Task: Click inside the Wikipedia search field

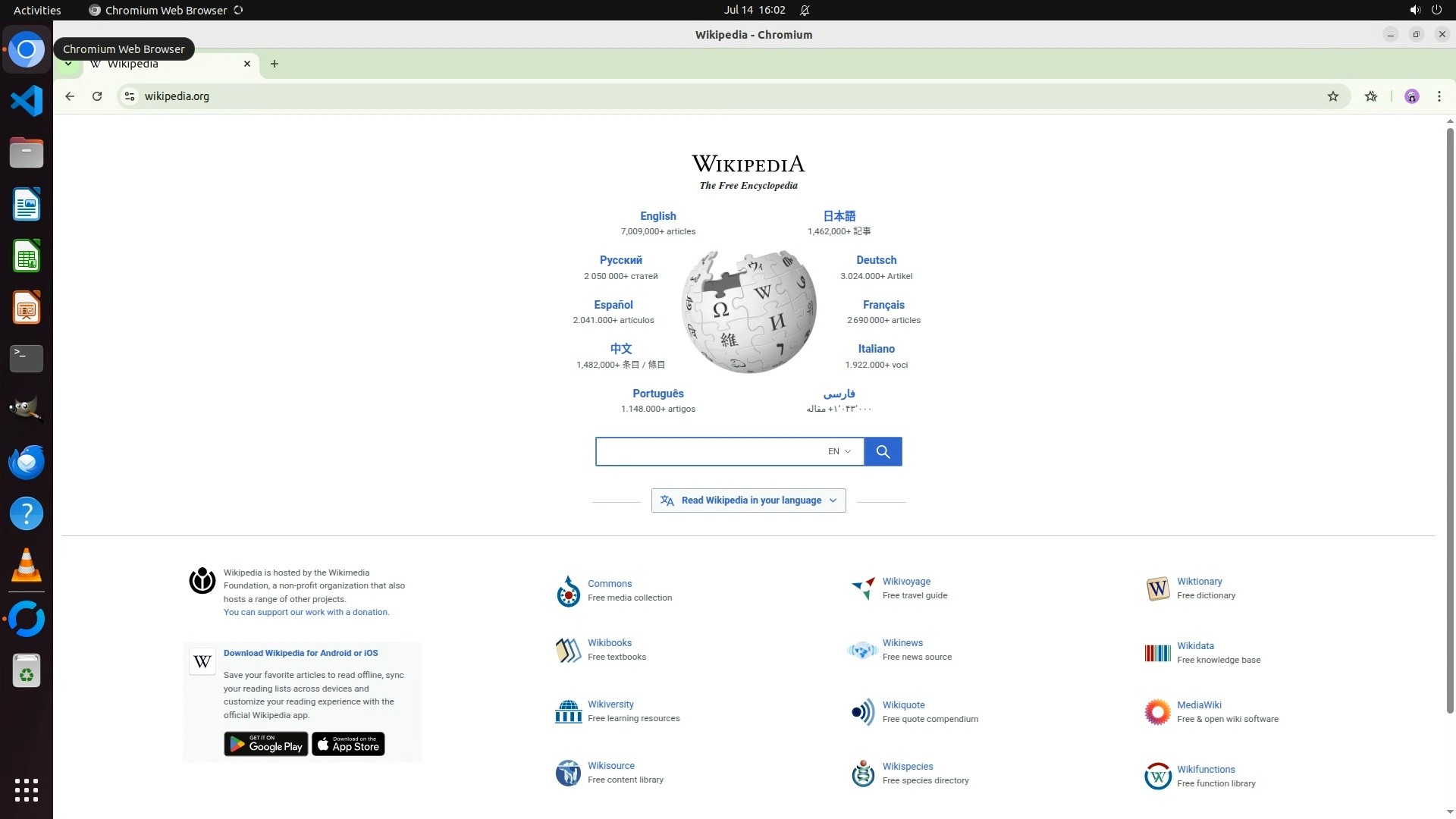Action: (709, 452)
